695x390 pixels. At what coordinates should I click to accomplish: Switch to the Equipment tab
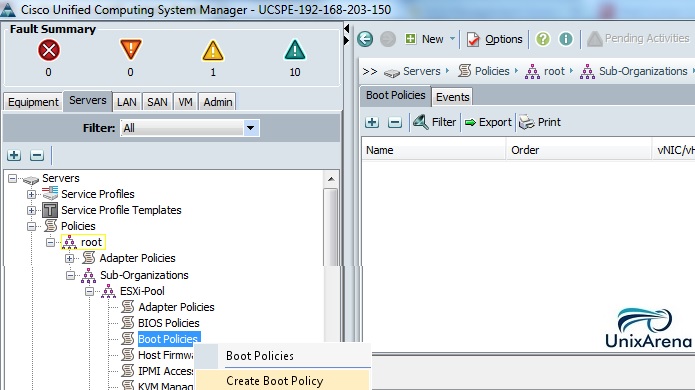pos(33,102)
